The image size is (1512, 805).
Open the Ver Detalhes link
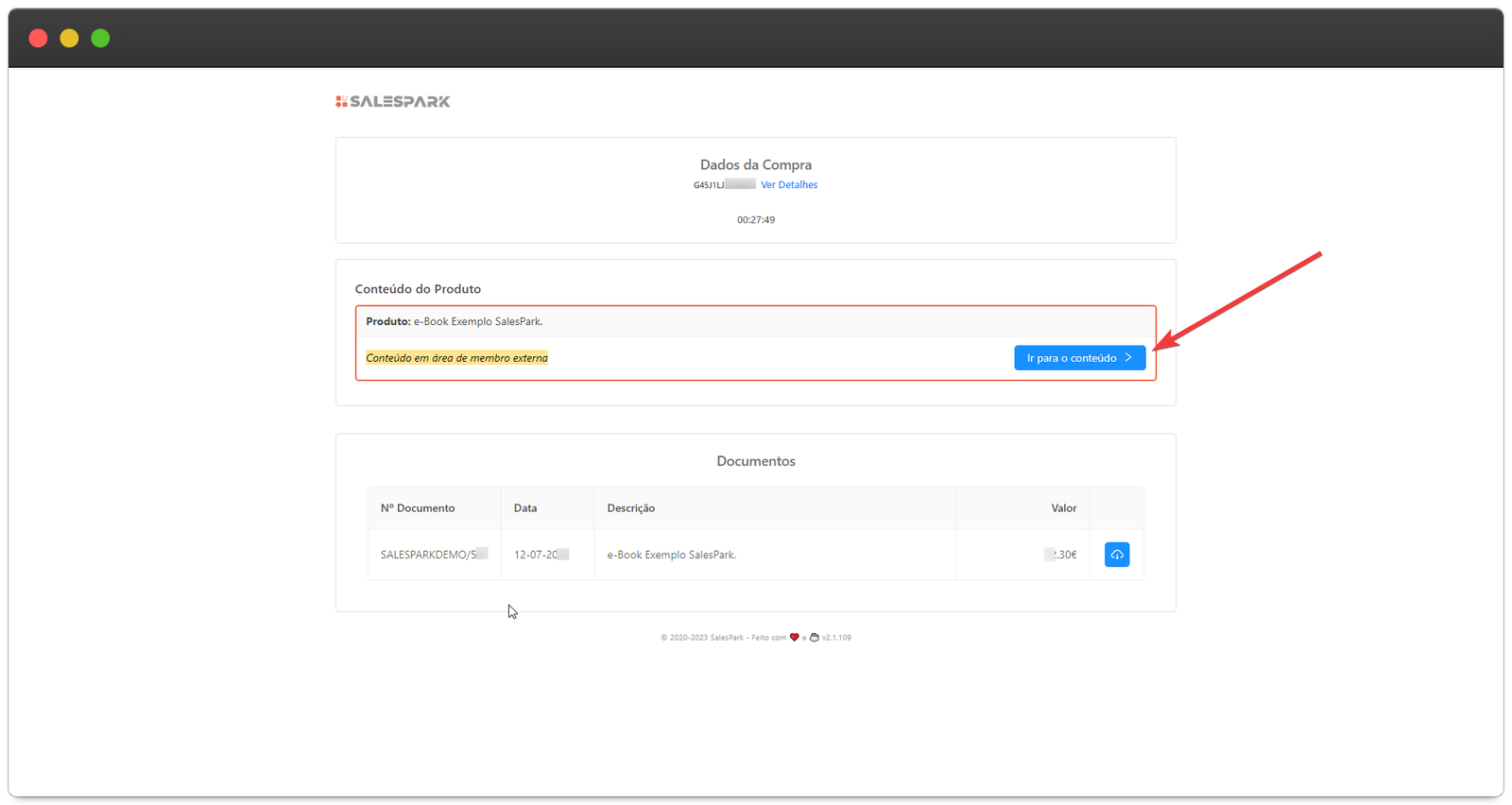789,185
